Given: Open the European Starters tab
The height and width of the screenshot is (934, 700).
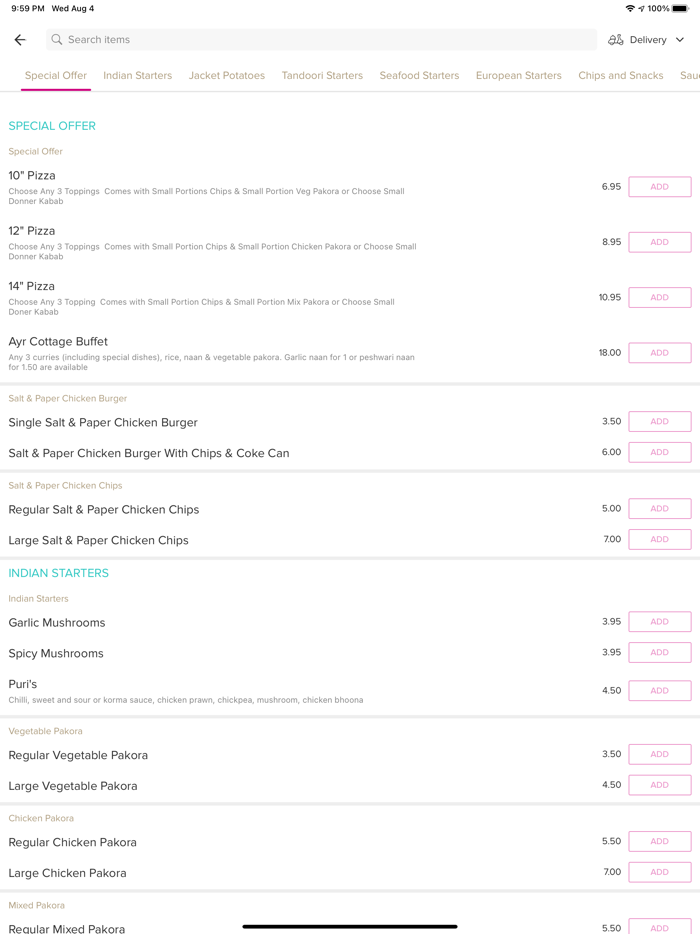Looking at the screenshot, I should [x=518, y=76].
